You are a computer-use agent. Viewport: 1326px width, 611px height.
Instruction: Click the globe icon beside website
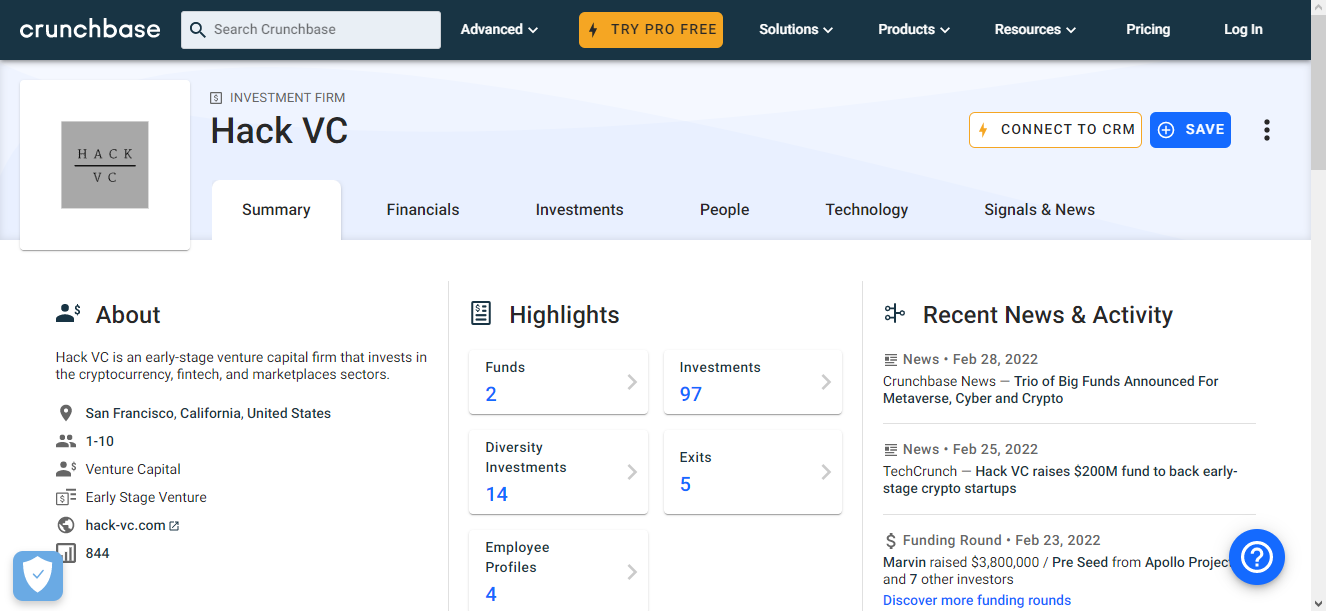click(x=66, y=525)
